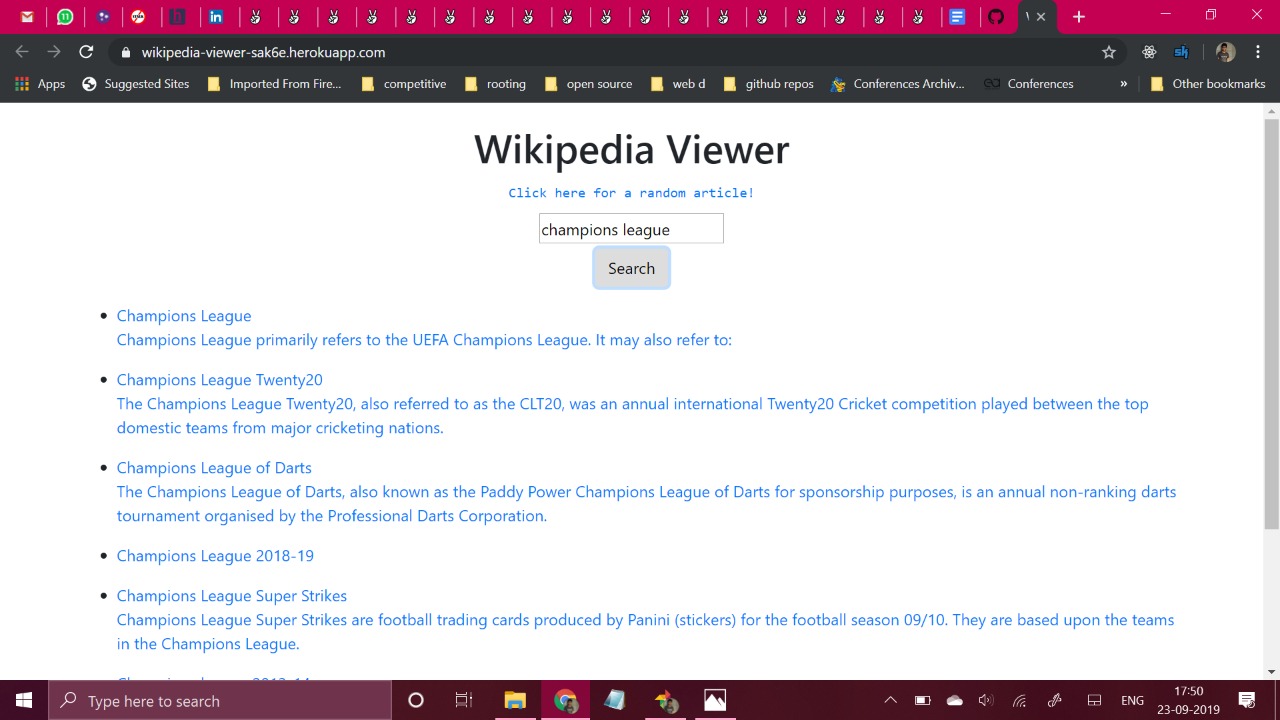Open the Notepad-style taskbar app

point(615,700)
